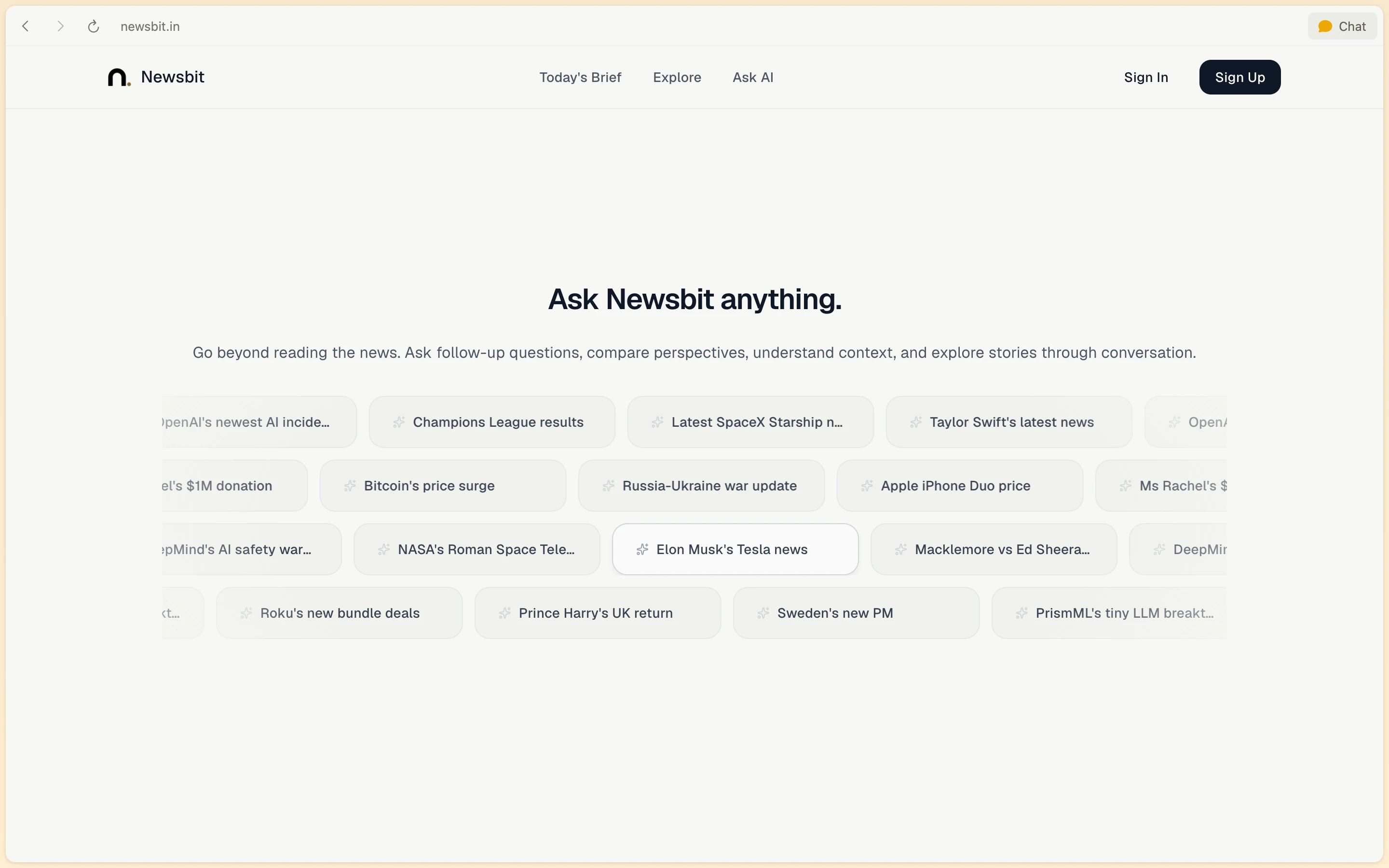Click the Sign In link
The image size is (1389, 868).
1145,78
